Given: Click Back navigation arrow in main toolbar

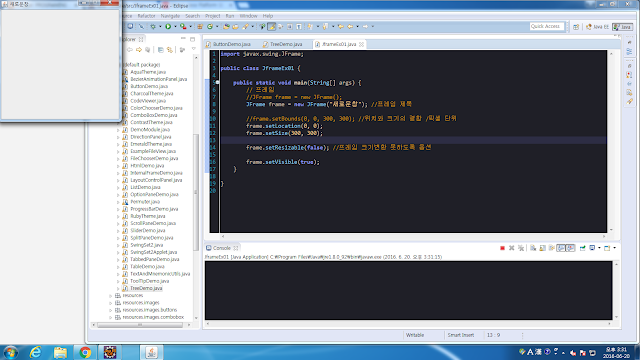Looking at the screenshot, I should click(350, 27).
